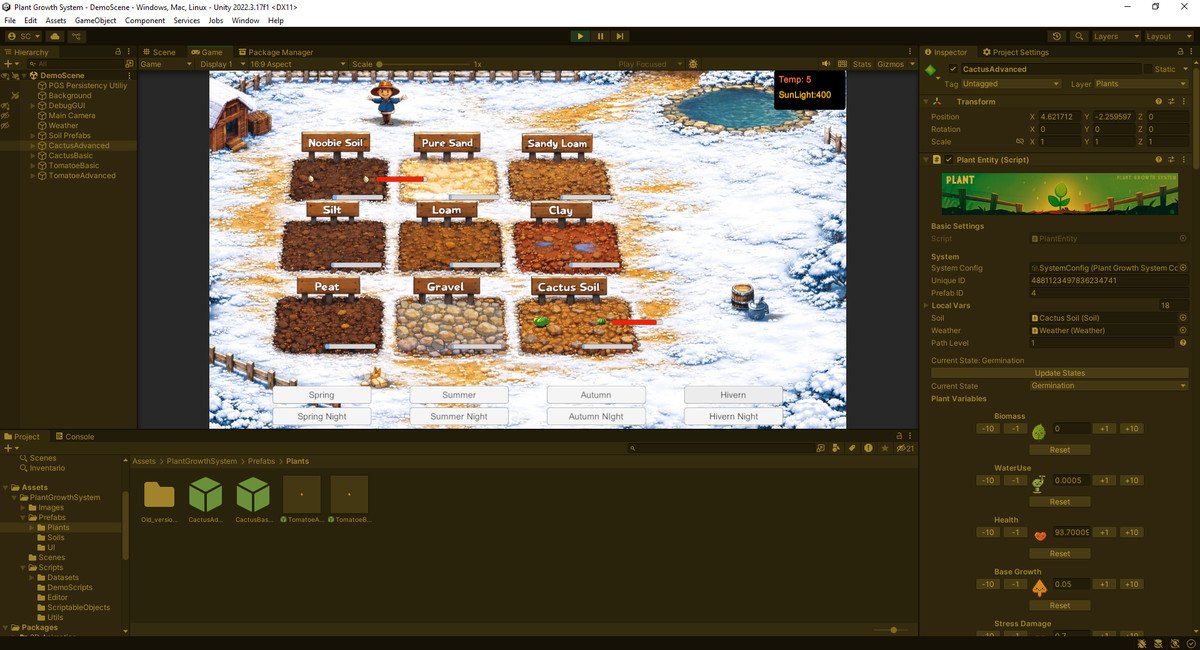The height and width of the screenshot is (650, 1200).
Task: Switch to the Package Manager tab
Action: pos(275,52)
